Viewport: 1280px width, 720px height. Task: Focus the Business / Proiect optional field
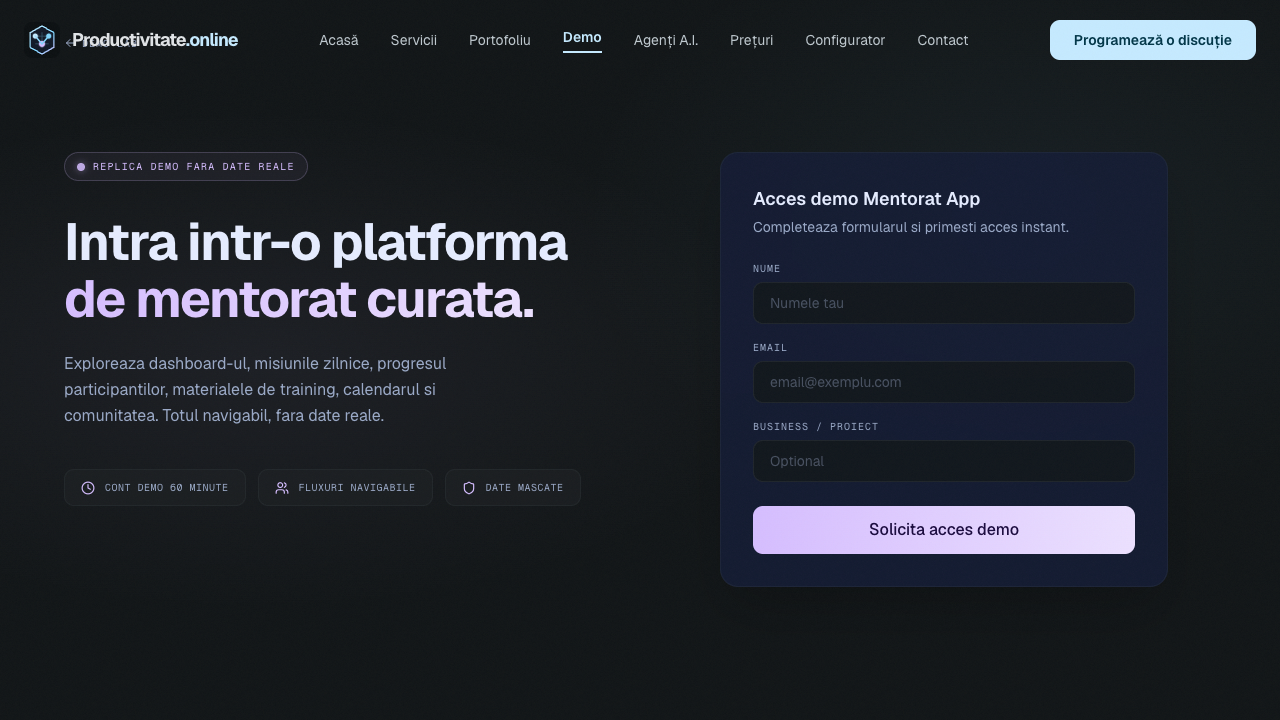(x=944, y=461)
